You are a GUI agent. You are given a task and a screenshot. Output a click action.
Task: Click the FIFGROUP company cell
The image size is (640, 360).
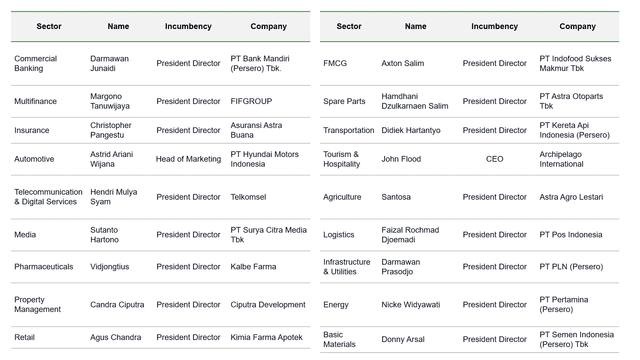(251, 101)
